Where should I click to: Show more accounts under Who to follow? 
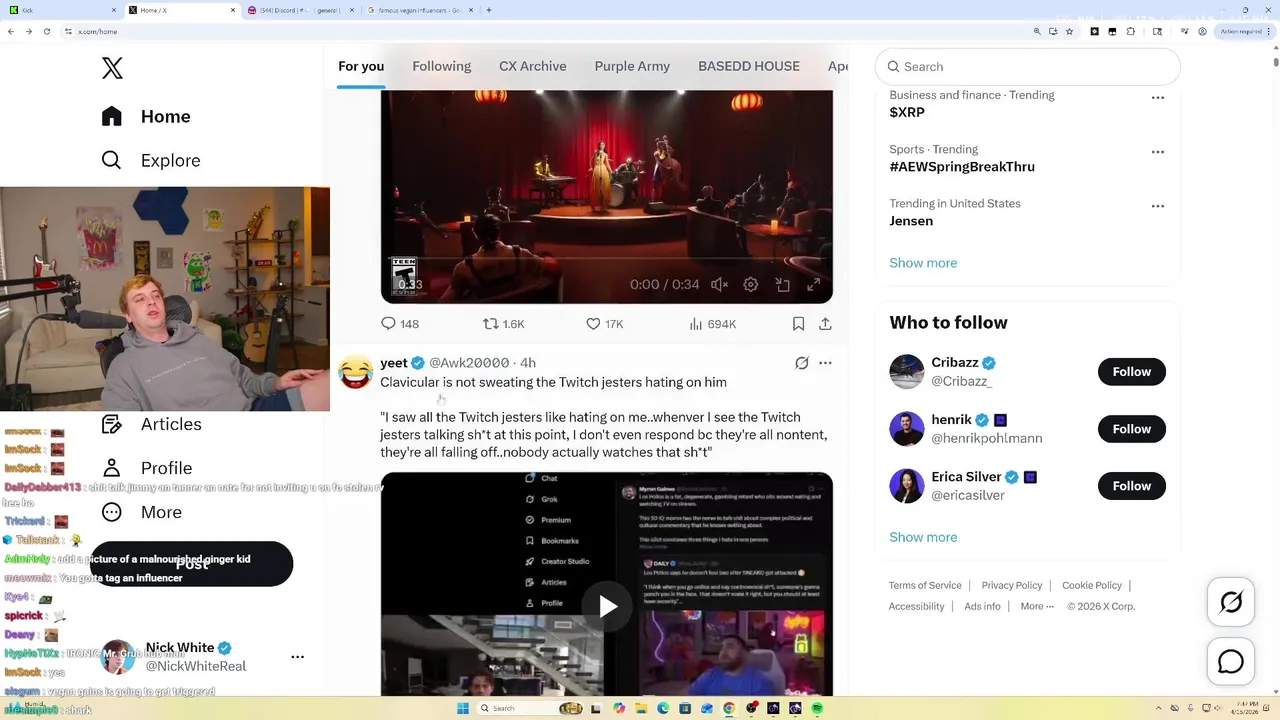pyautogui.click(x=923, y=537)
